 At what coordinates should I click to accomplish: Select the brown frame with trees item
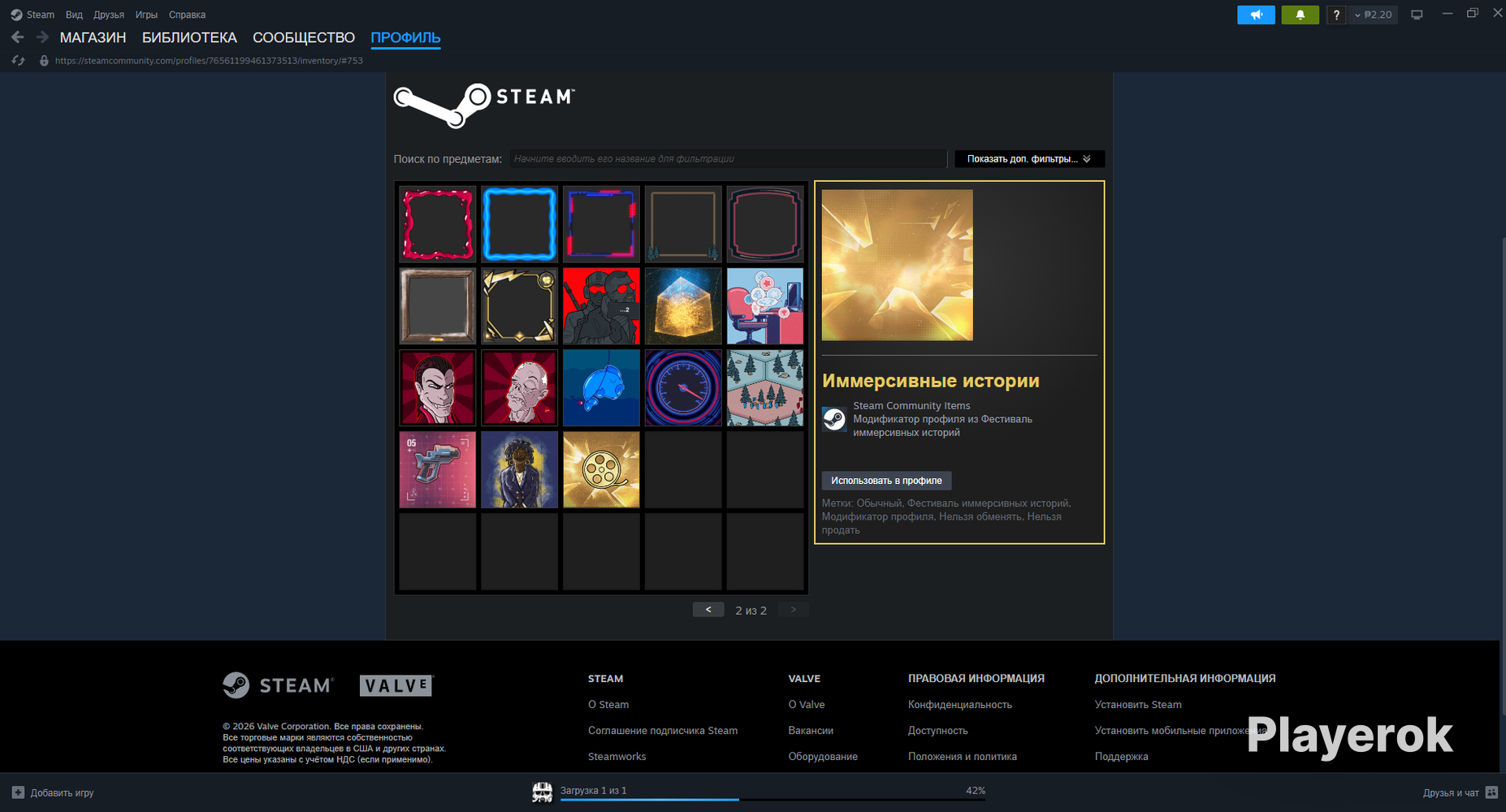tap(683, 224)
